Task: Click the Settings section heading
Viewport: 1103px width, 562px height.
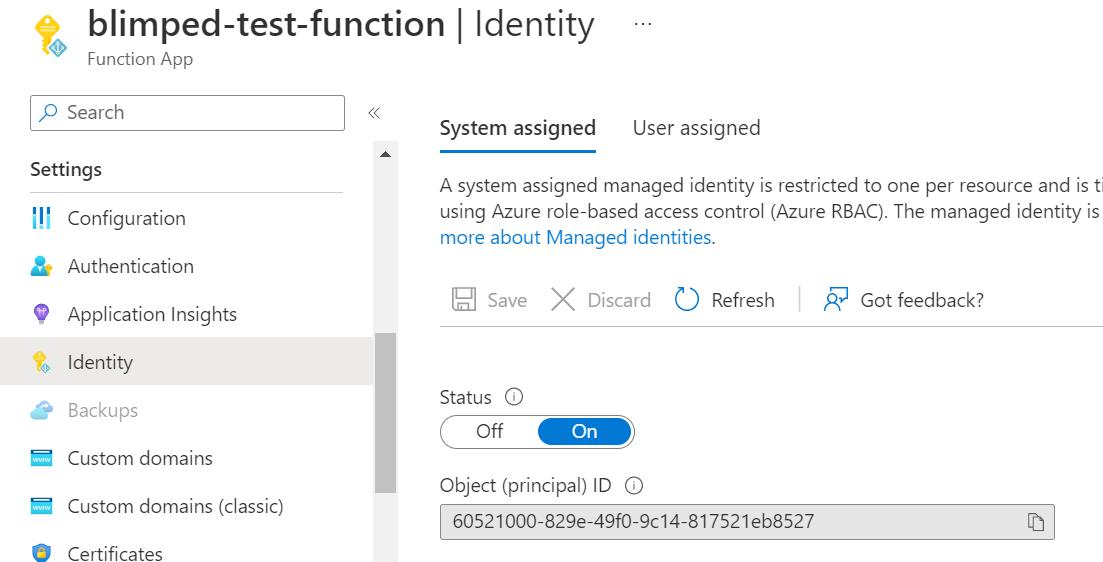Action: click(x=66, y=170)
